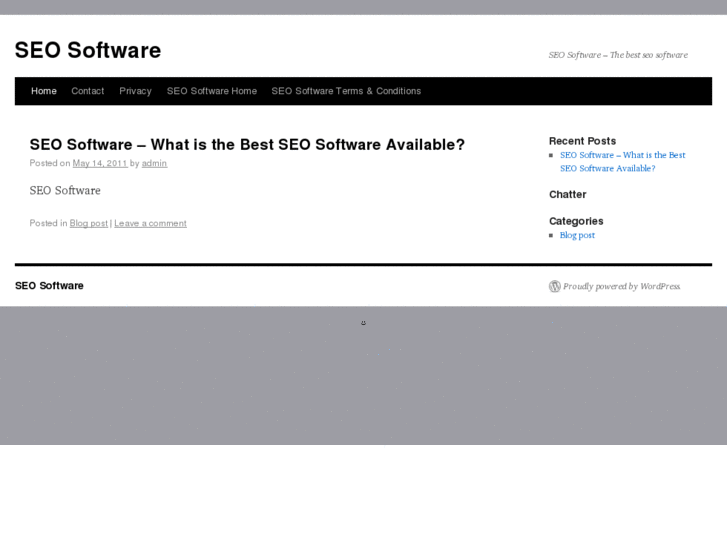Click the post body text SEO Software
Screen dimensions: 727x545
pos(65,191)
